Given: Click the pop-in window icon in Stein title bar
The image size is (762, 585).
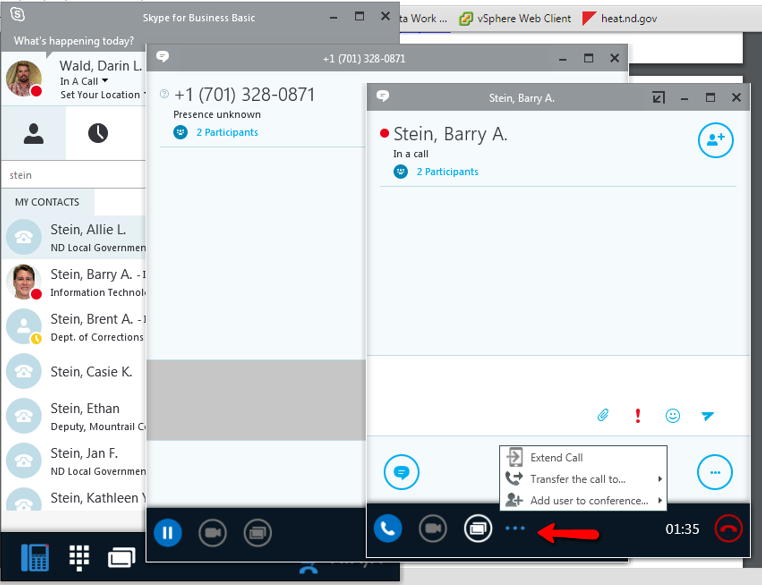Looking at the screenshot, I should click(658, 98).
